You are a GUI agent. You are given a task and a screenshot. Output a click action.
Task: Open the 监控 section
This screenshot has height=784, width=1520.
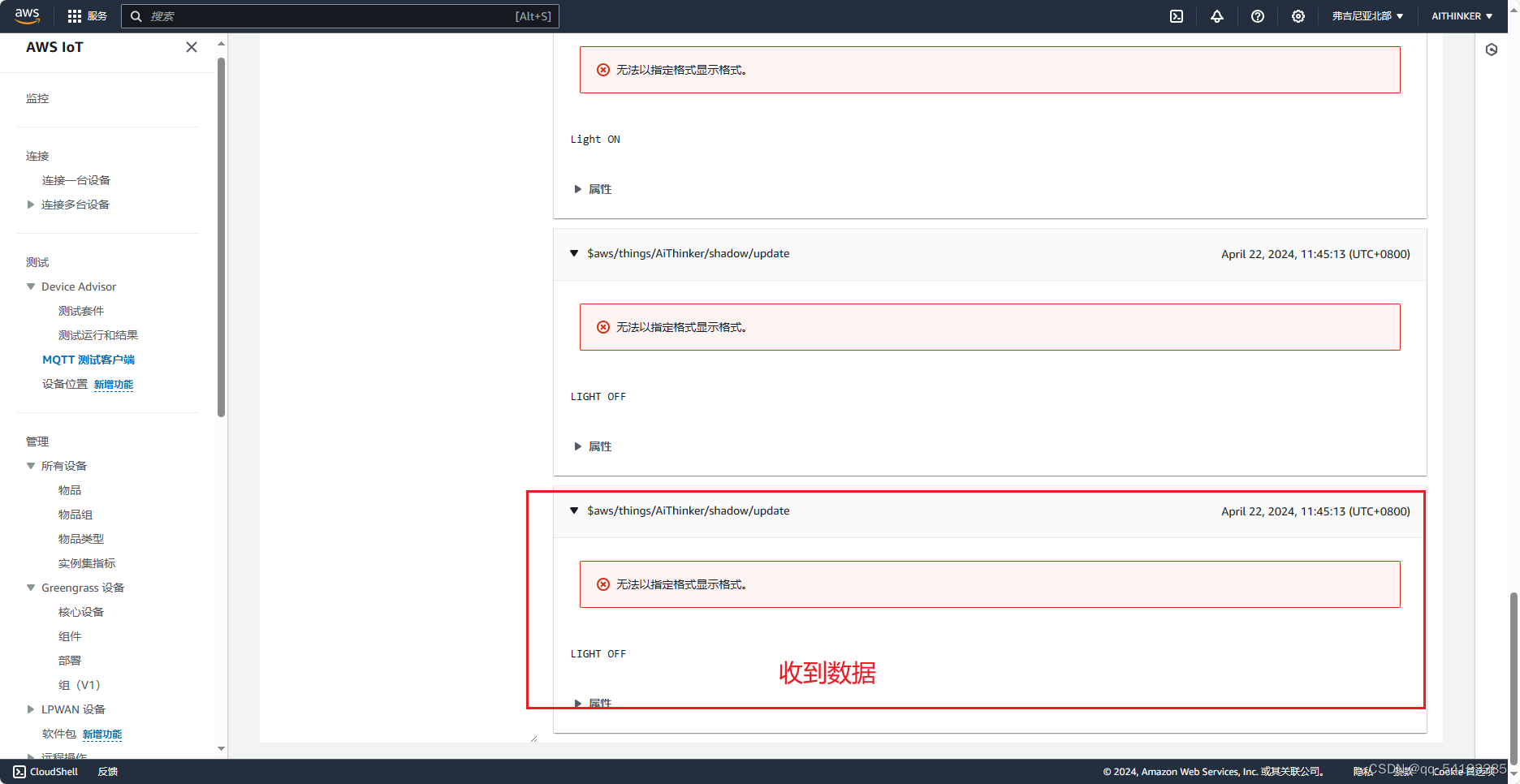(37, 98)
